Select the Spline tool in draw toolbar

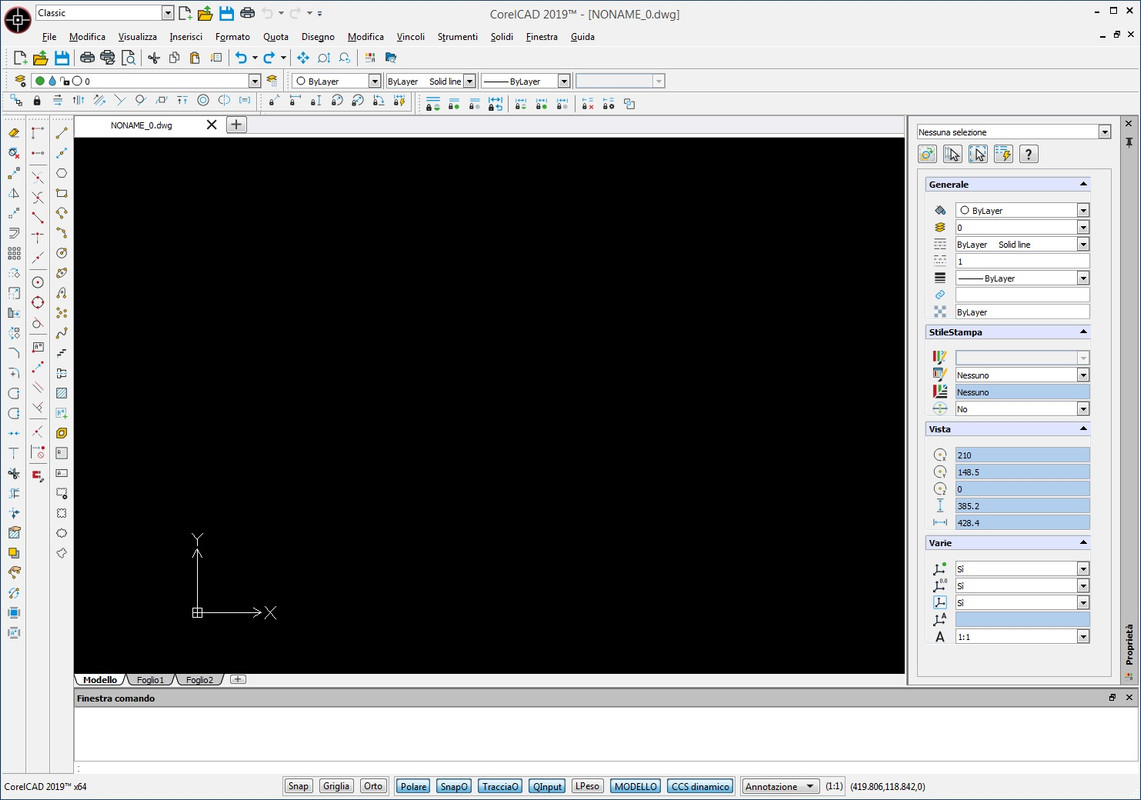pos(62,333)
